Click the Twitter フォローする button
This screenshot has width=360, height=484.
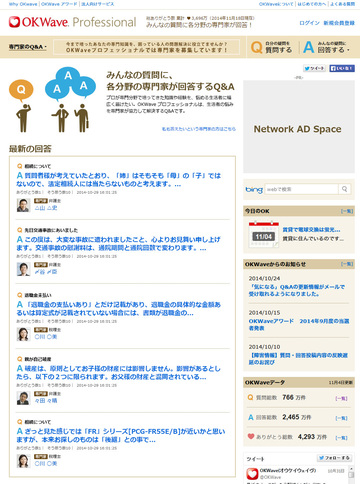point(334,458)
